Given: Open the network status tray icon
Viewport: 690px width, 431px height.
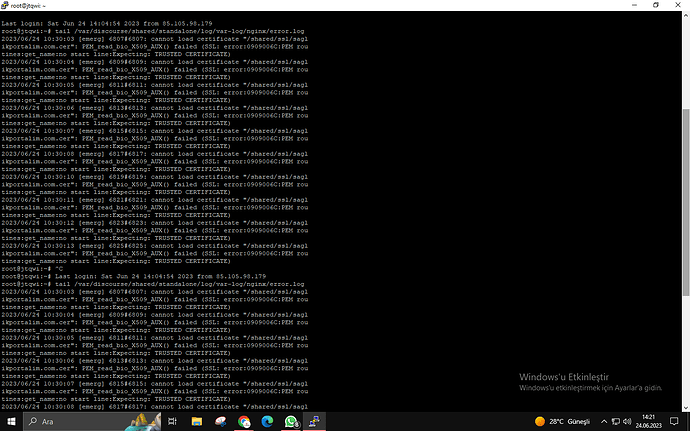Looking at the screenshot, I should point(616,421).
